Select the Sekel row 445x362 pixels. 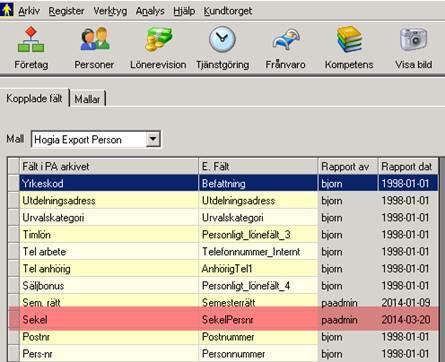(222, 319)
